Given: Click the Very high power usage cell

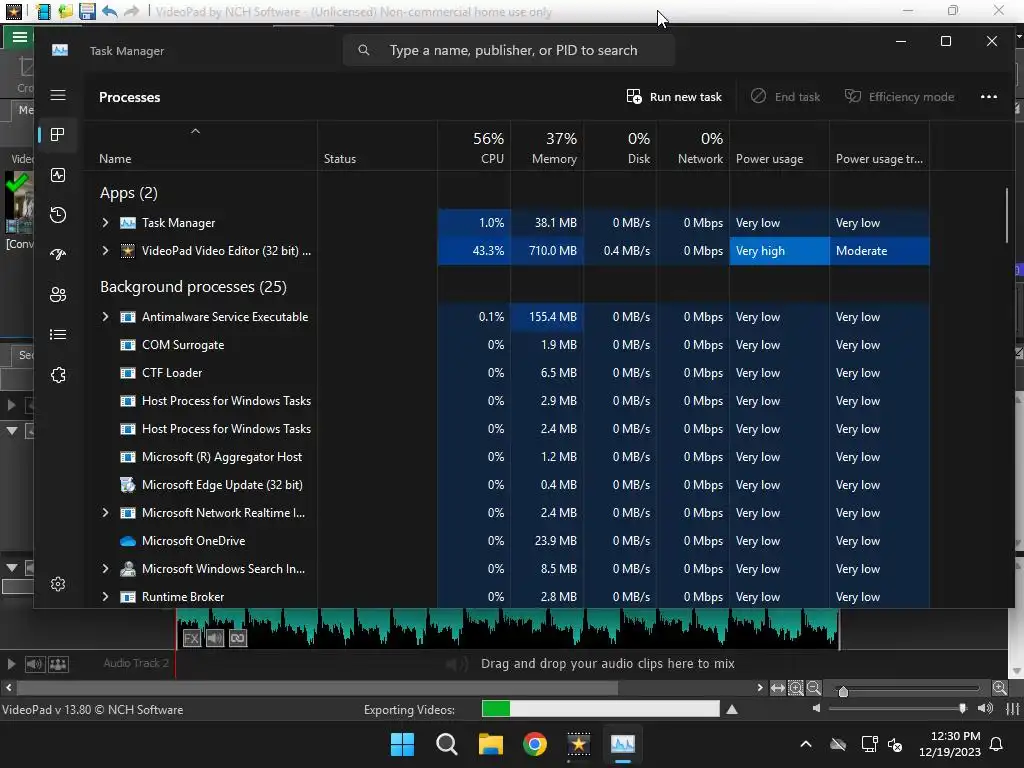Looking at the screenshot, I should coord(780,251).
